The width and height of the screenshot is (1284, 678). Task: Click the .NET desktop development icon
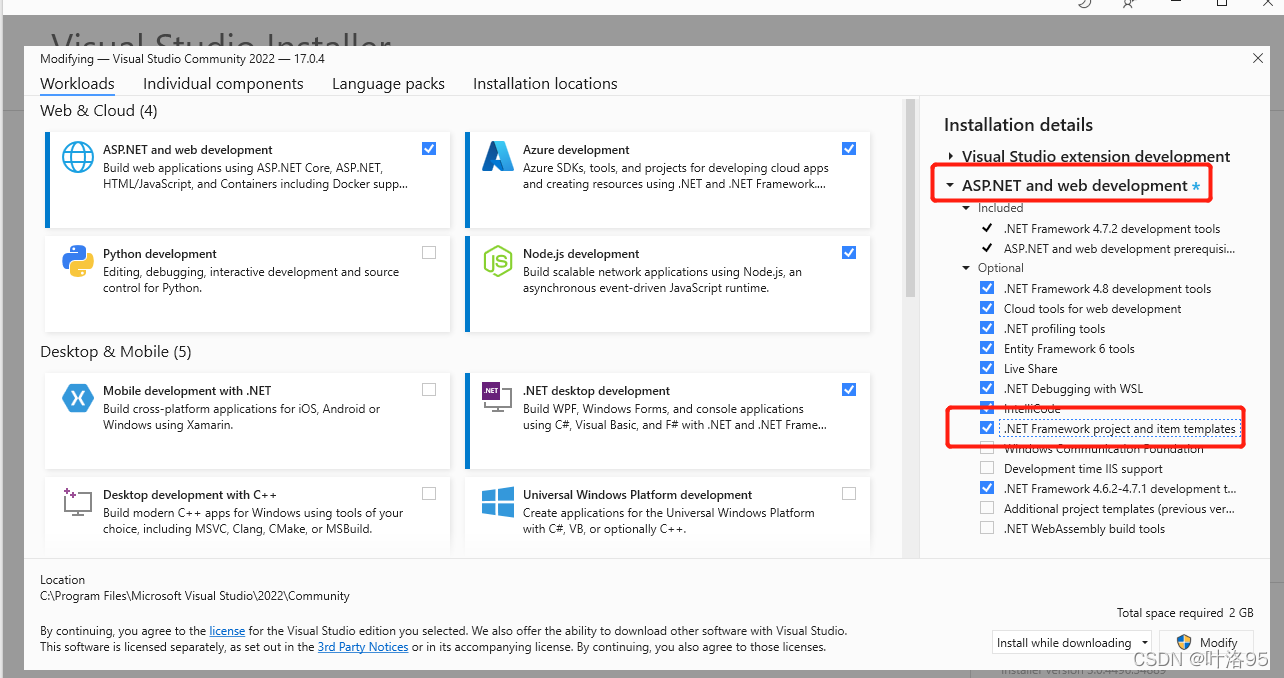pos(497,398)
